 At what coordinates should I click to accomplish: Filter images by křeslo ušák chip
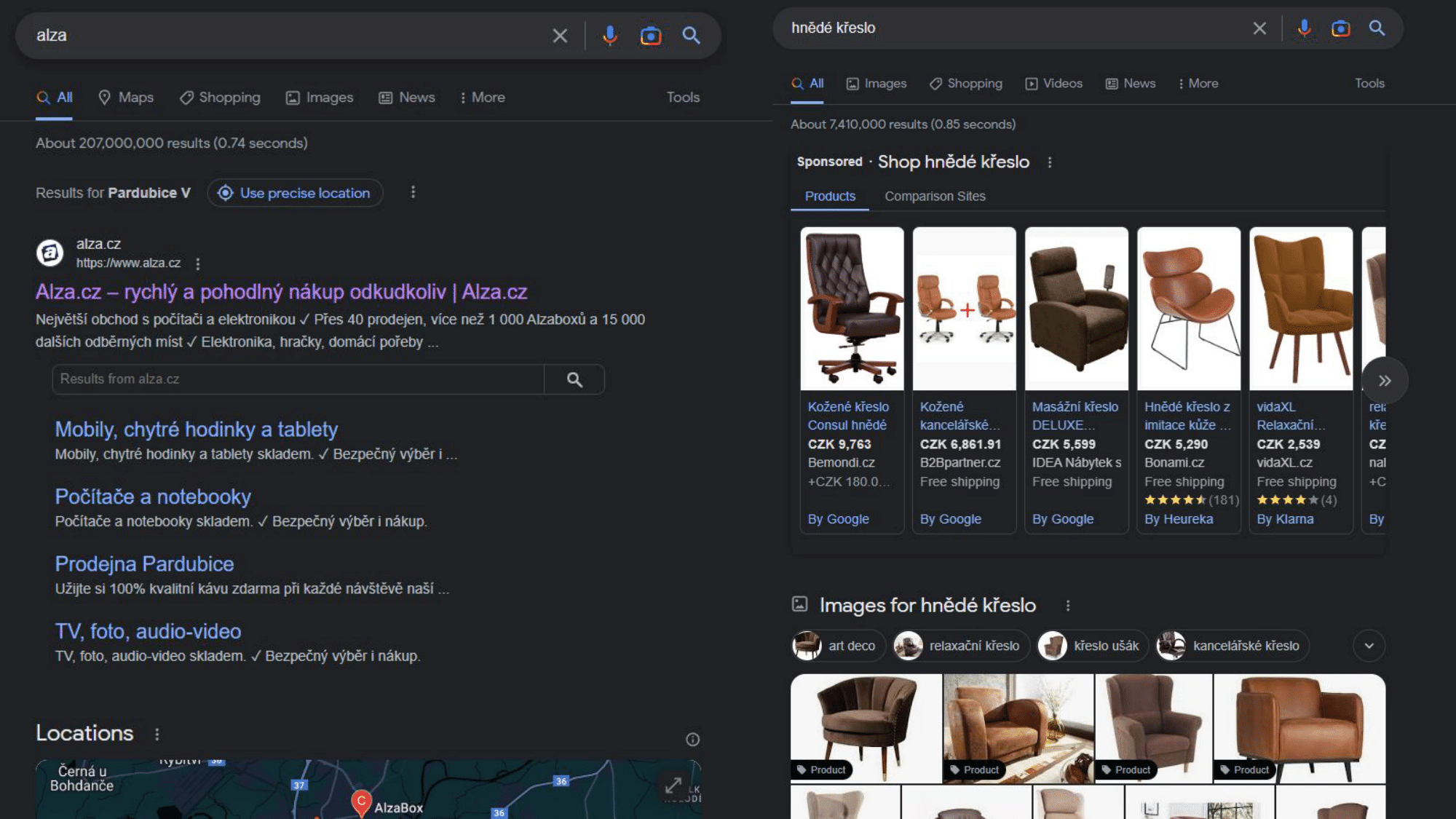point(1093,646)
